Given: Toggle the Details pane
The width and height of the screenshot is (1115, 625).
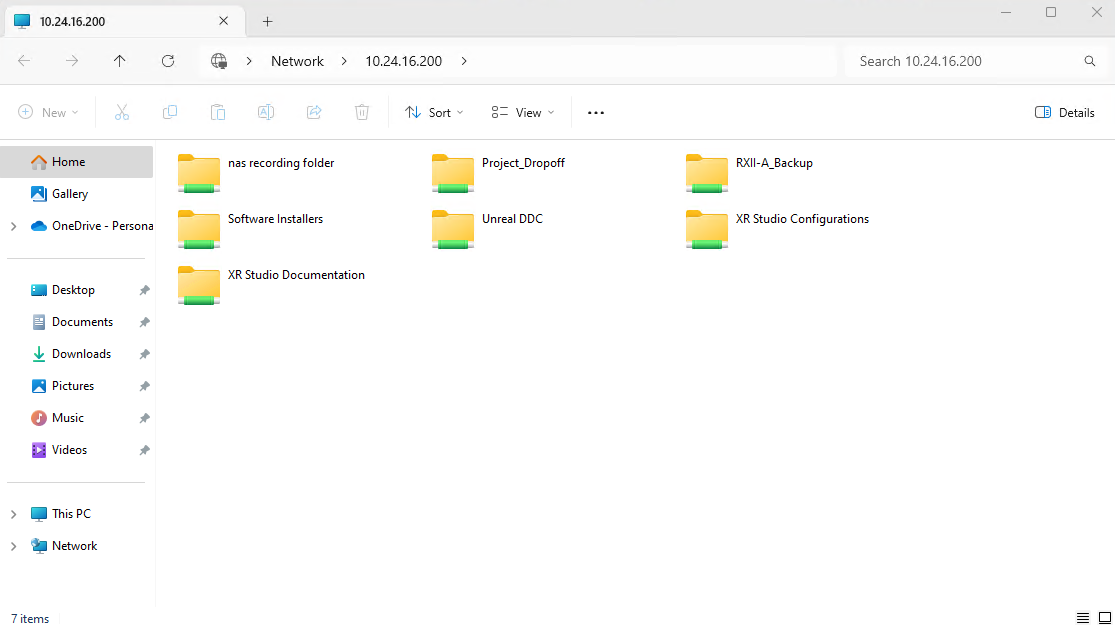Looking at the screenshot, I should [x=1065, y=113].
